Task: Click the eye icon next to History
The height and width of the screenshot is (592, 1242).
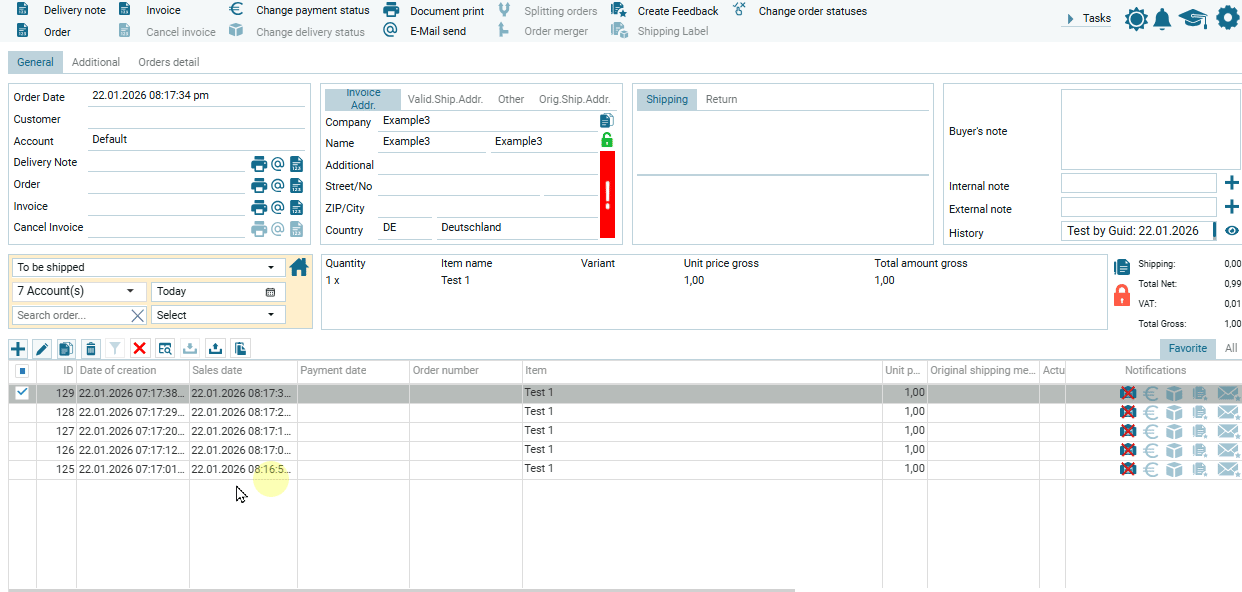Action: point(1232,231)
